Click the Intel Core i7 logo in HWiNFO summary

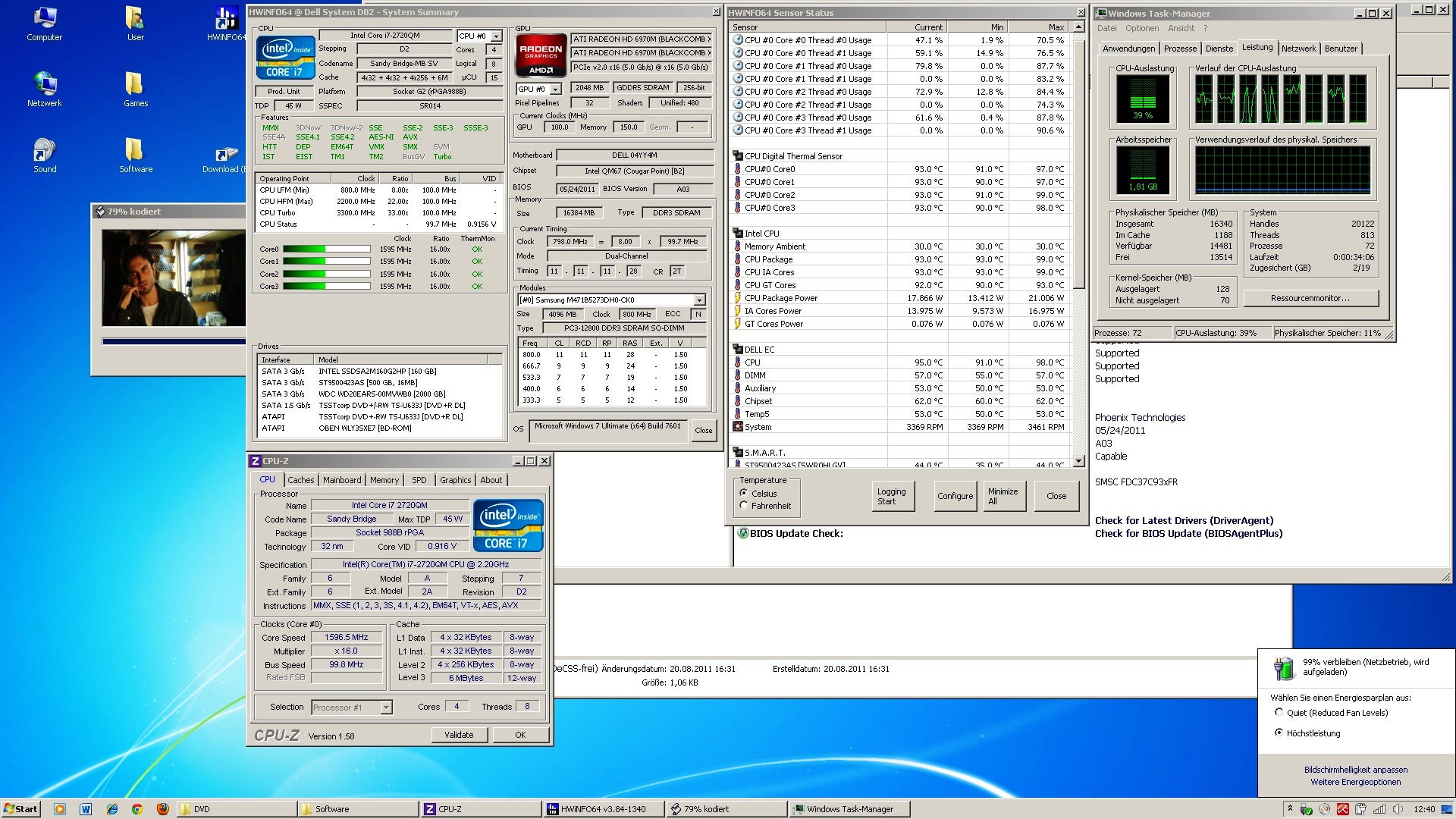click(x=285, y=57)
